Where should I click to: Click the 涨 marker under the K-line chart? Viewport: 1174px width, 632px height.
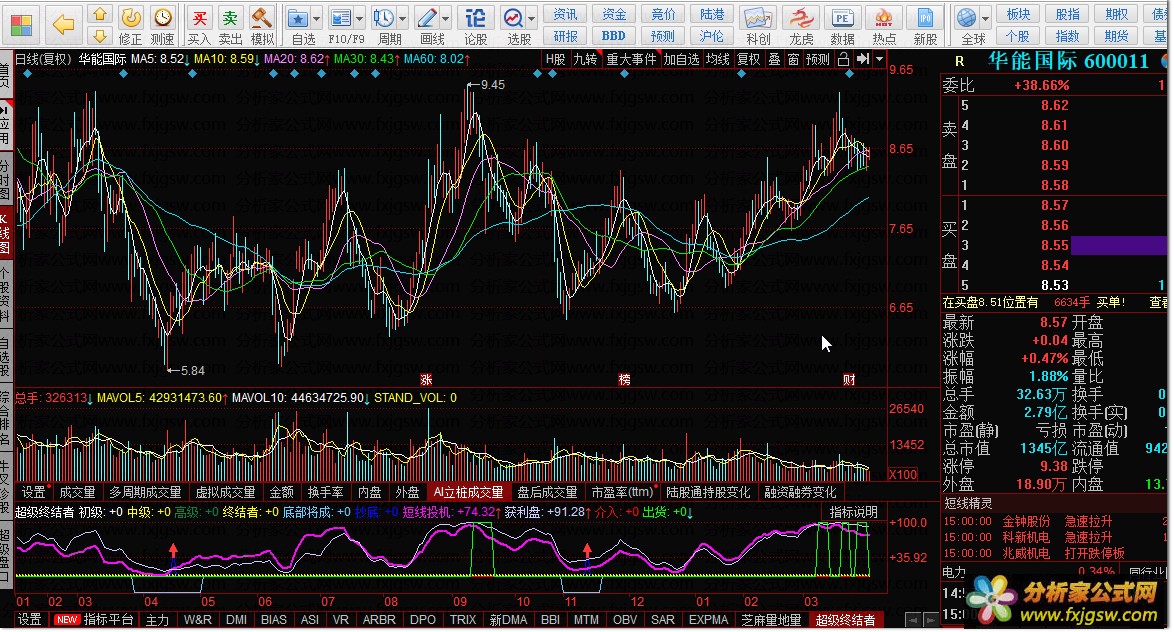[x=426, y=380]
